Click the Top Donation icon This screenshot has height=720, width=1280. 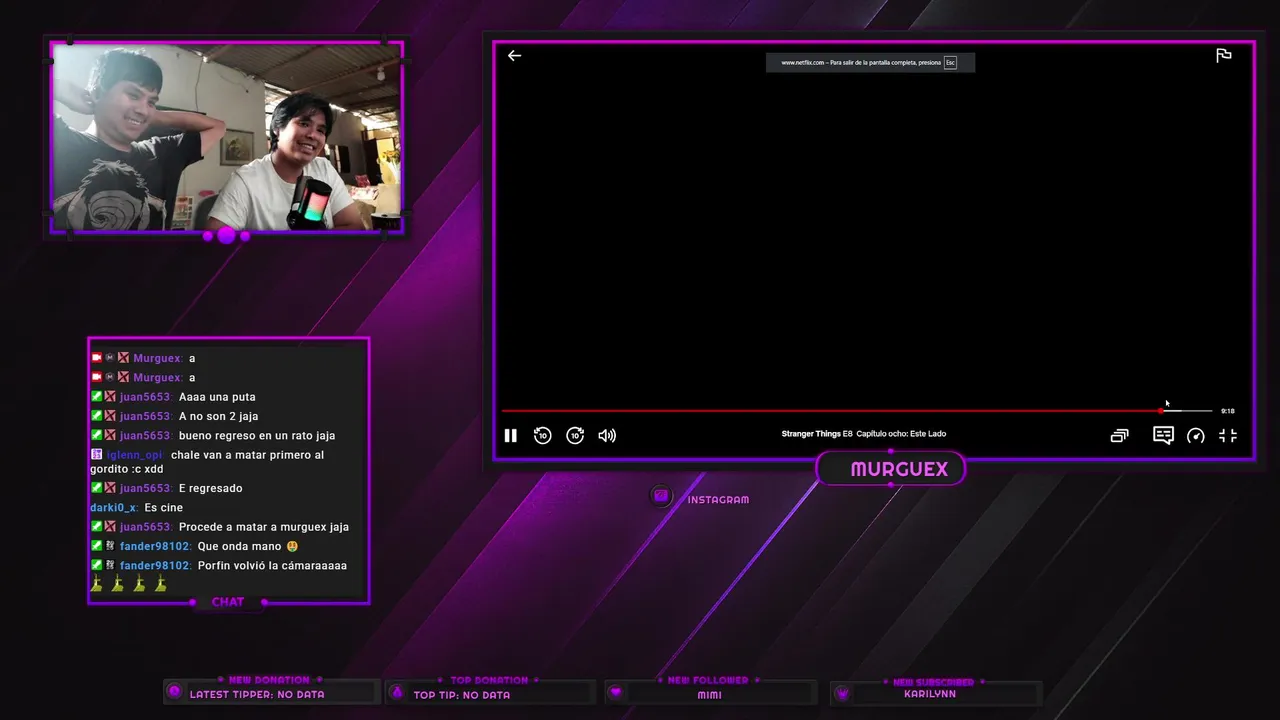[x=397, y=692]
